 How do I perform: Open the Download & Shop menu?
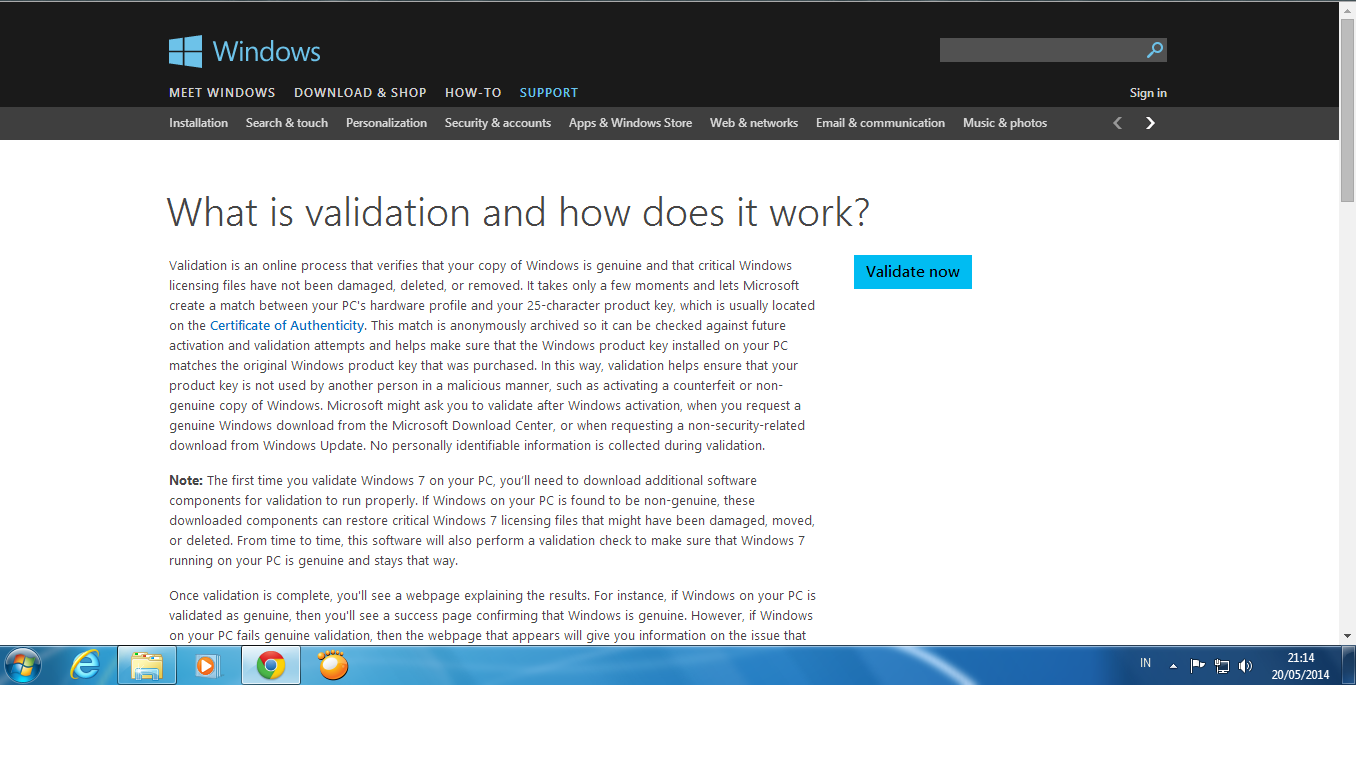tap(360, 93)
